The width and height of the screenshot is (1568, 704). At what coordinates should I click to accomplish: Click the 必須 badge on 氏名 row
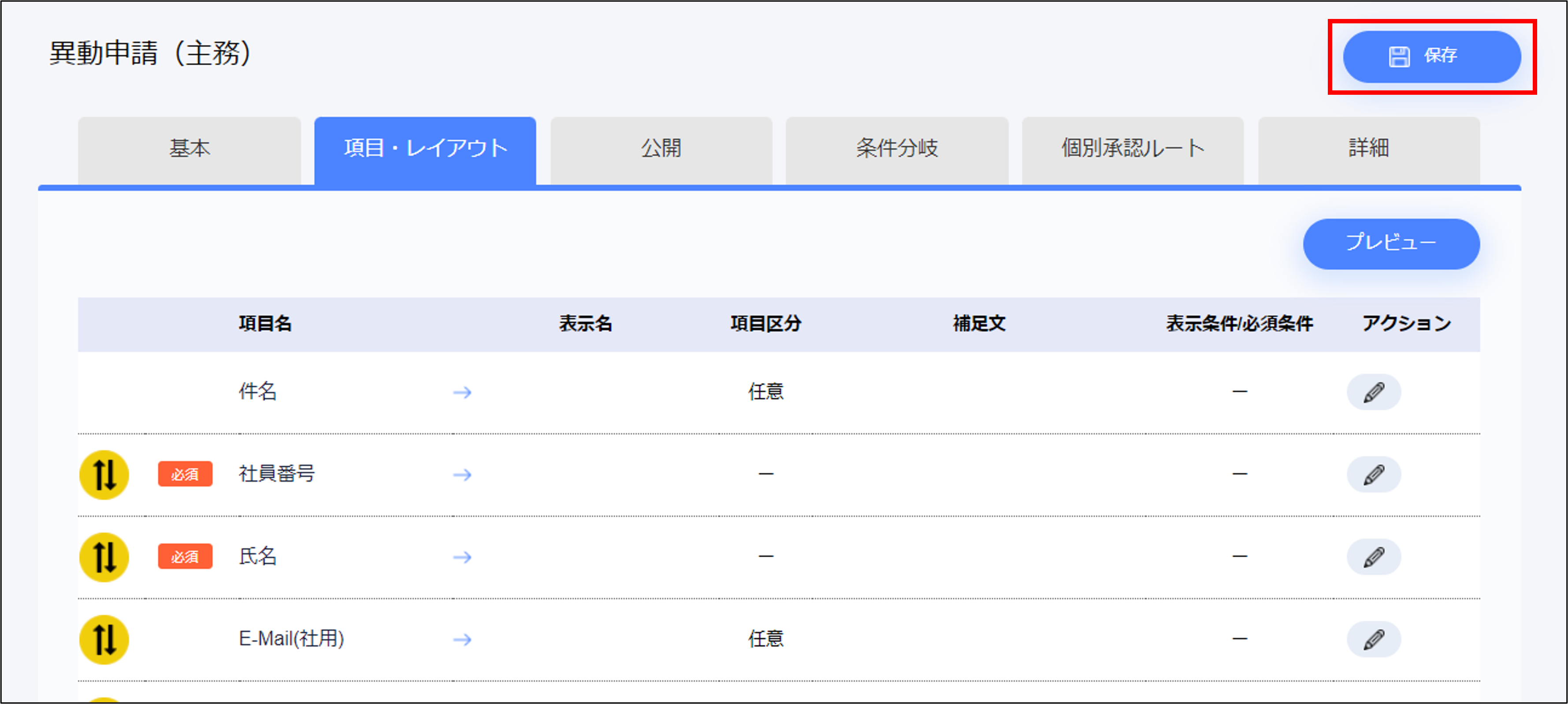pyautogui.click(x=185, y=556)
